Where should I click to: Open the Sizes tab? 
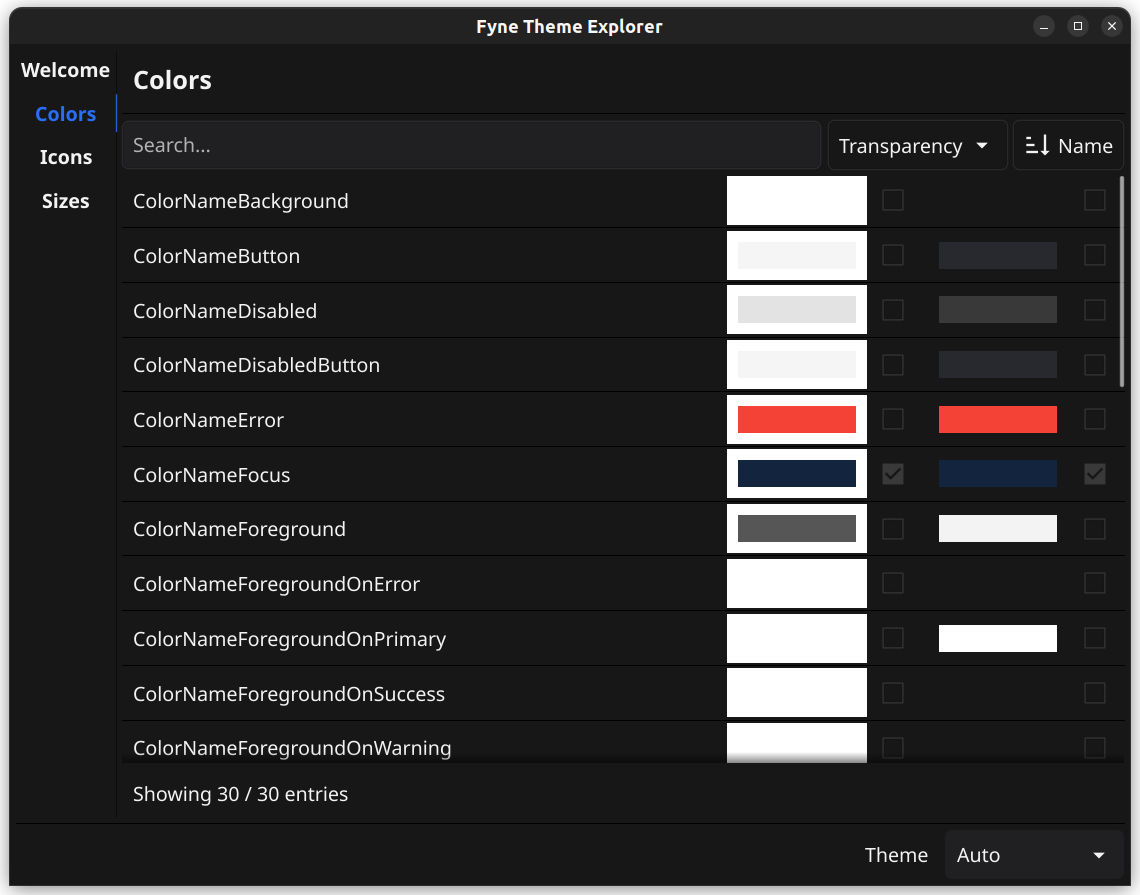coord(65,201)
